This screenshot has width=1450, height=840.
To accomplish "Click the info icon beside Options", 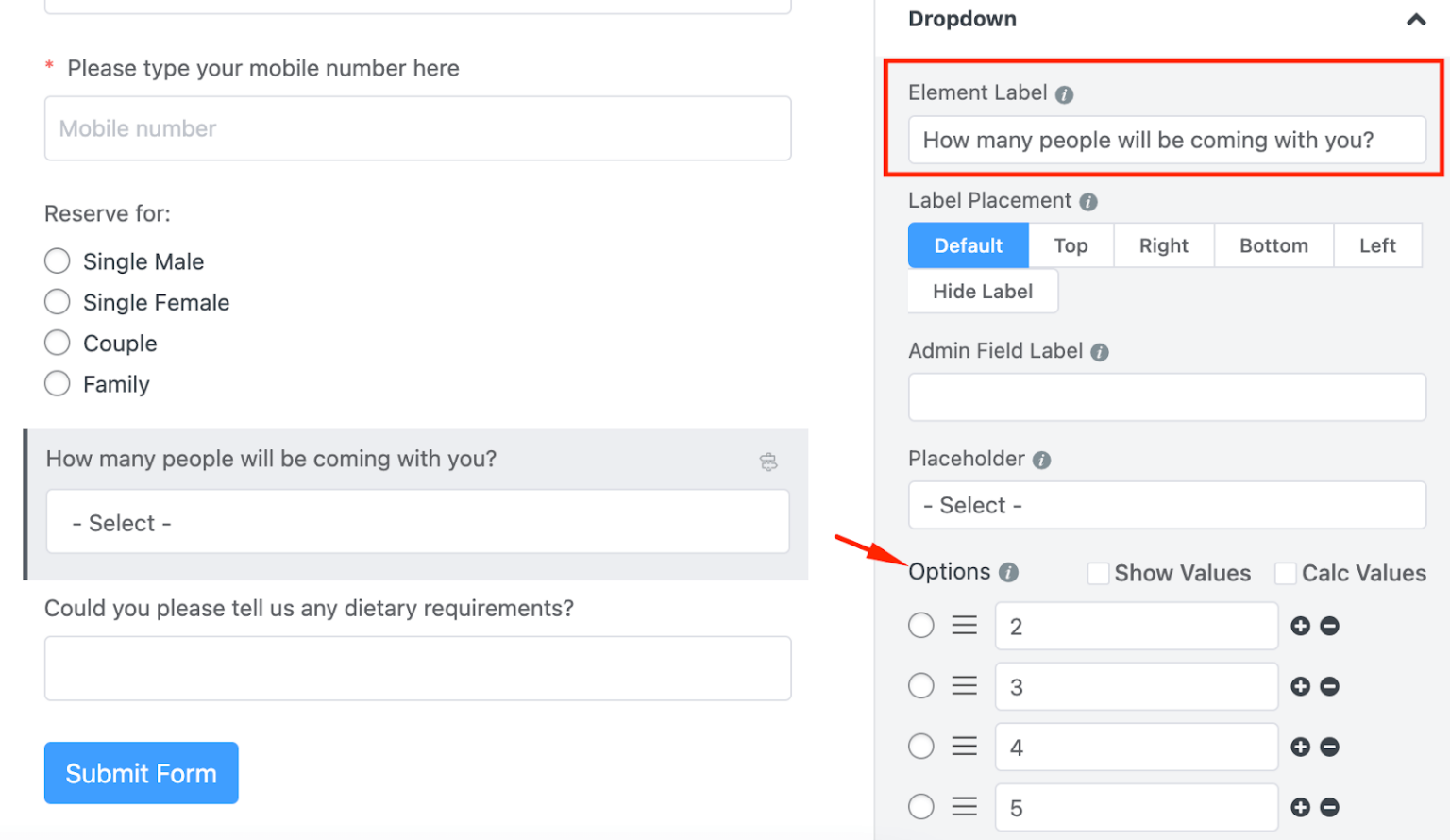I will click(x=1009, y=572).
